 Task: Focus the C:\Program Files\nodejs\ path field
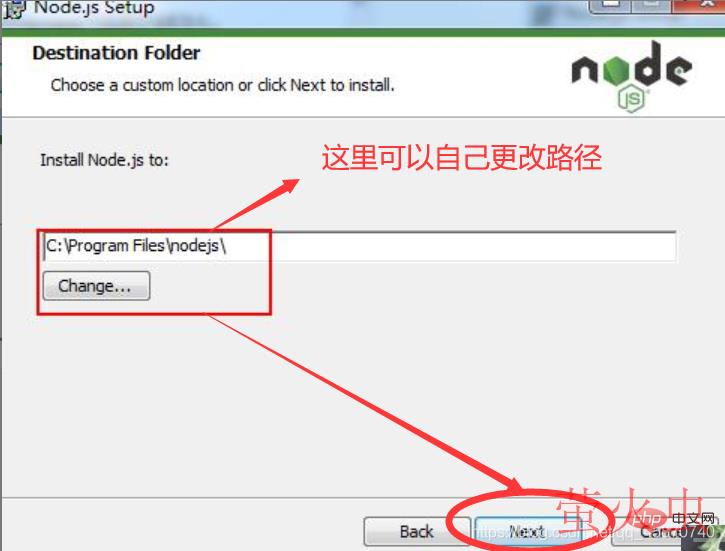pos(359,246)
